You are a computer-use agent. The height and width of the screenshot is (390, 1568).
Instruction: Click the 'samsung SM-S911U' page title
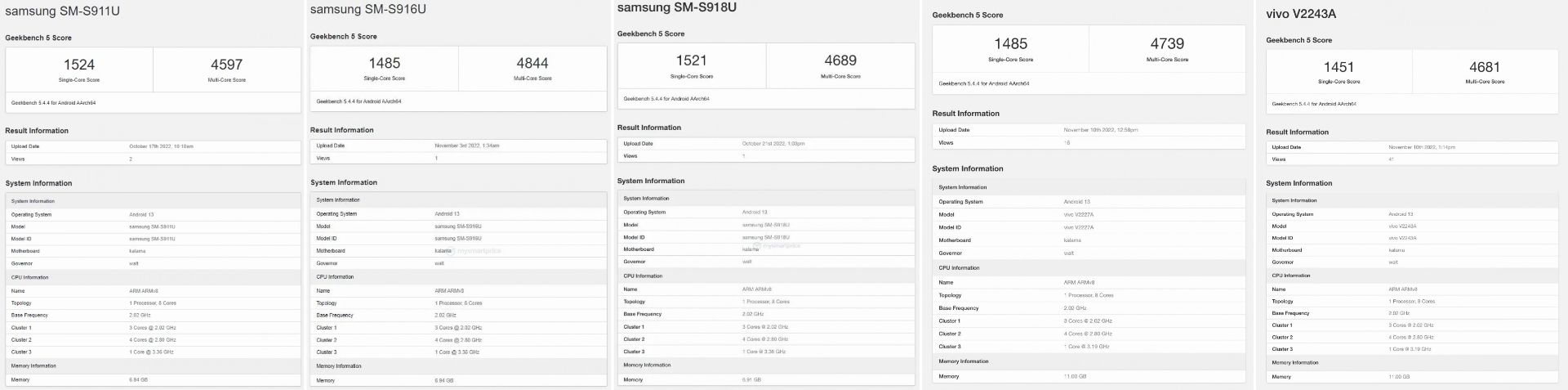[x=62, y=11]
